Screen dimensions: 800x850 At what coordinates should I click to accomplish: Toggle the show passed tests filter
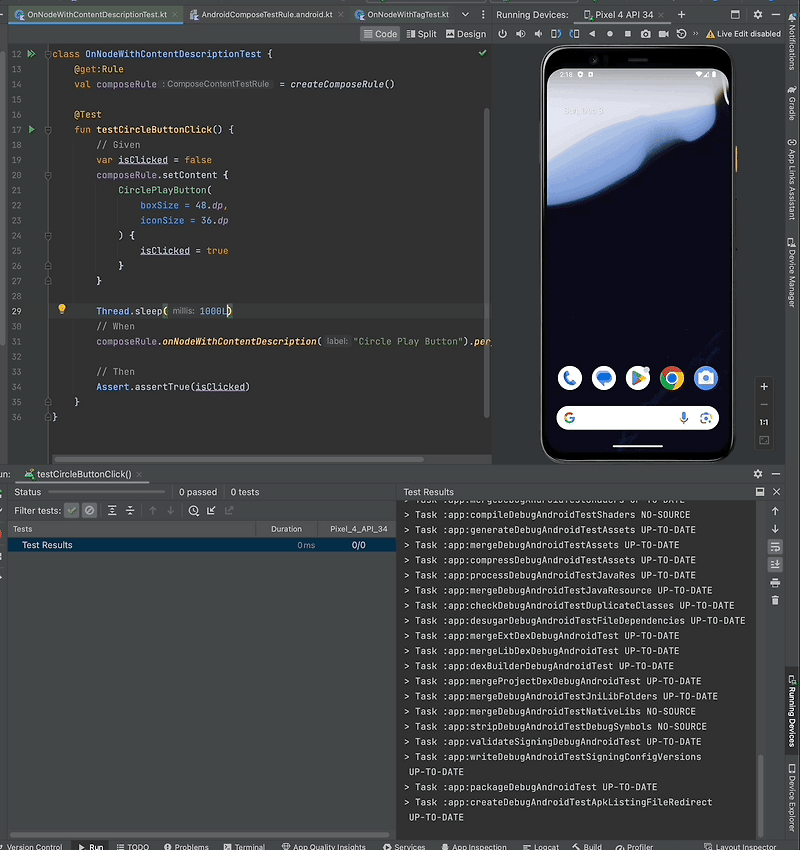tap(72, 510)
